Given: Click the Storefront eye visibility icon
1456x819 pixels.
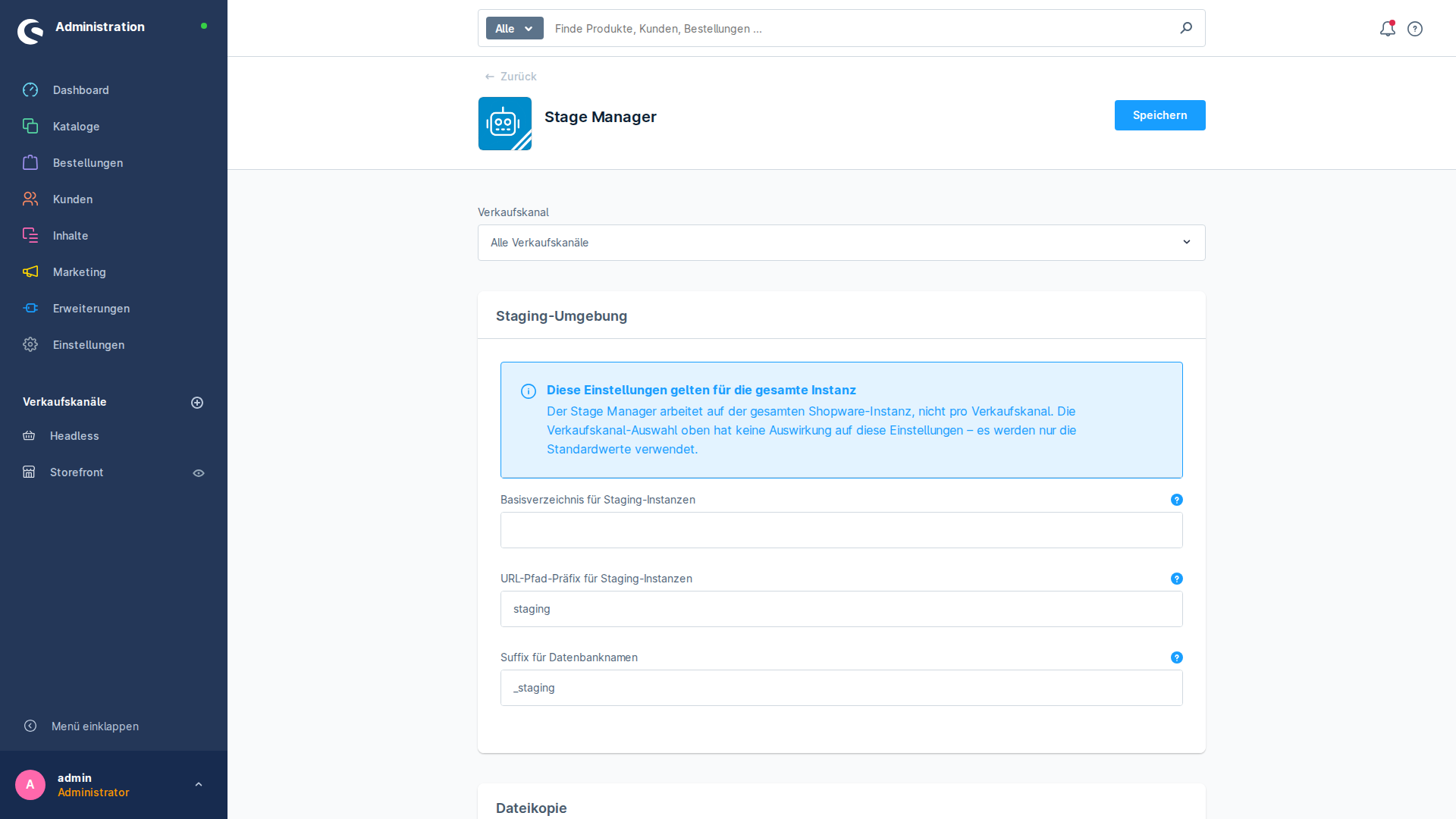Looking at the screenshot, I should [x=199, y=473].
